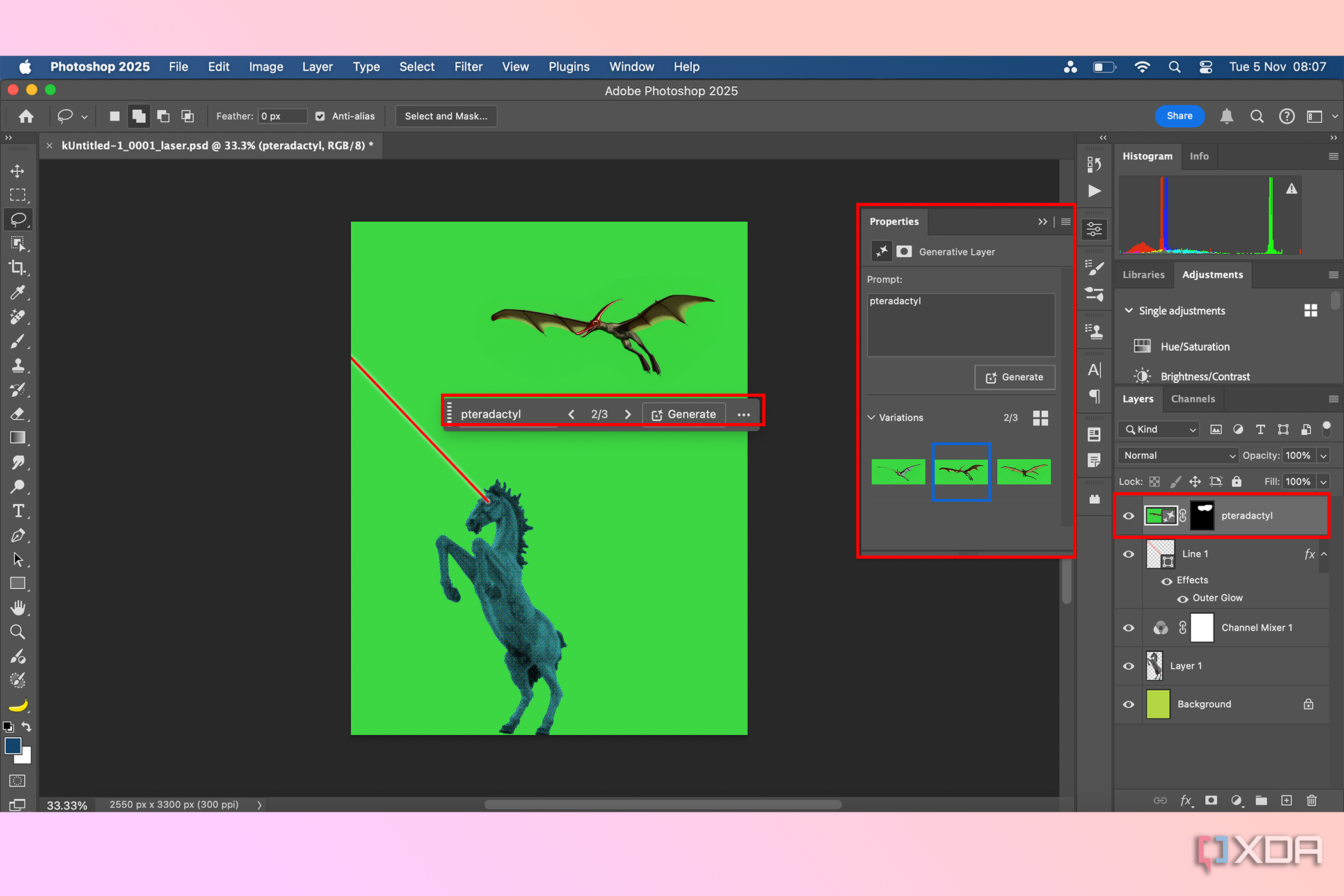The height and width of the screenshot is (896, 1344).
Task: Create new layer with plus icon
Action: point(1286,800)
